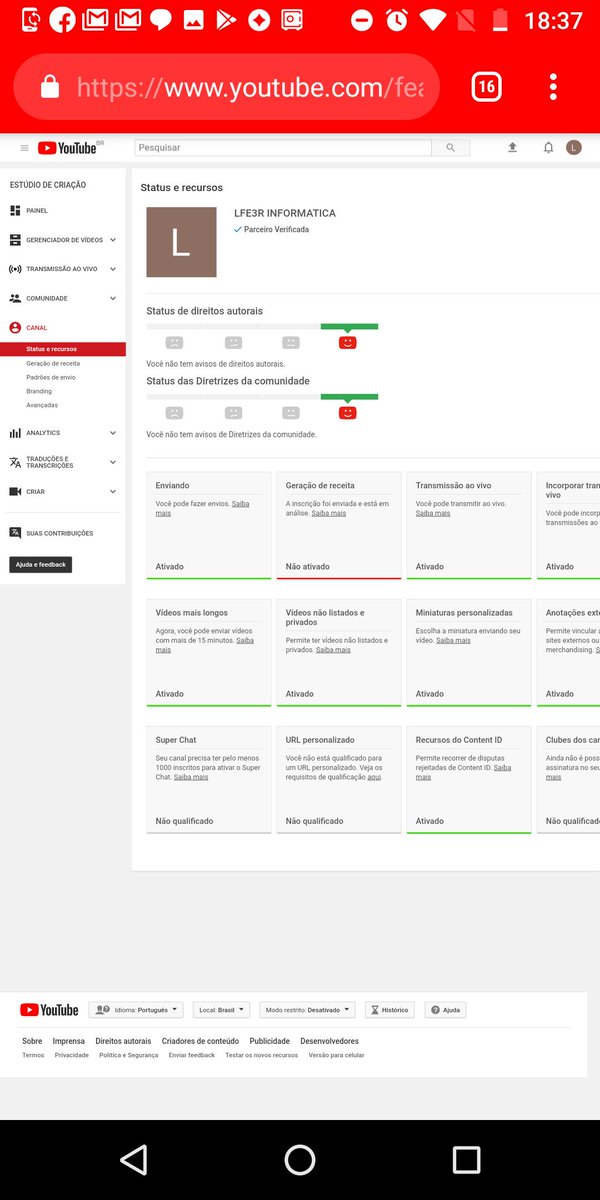Click the Canal account icon

coord(15,328)
